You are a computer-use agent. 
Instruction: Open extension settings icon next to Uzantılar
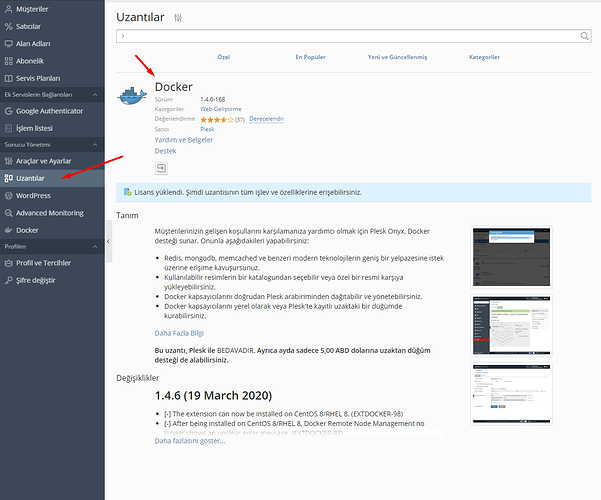[178, 18]
